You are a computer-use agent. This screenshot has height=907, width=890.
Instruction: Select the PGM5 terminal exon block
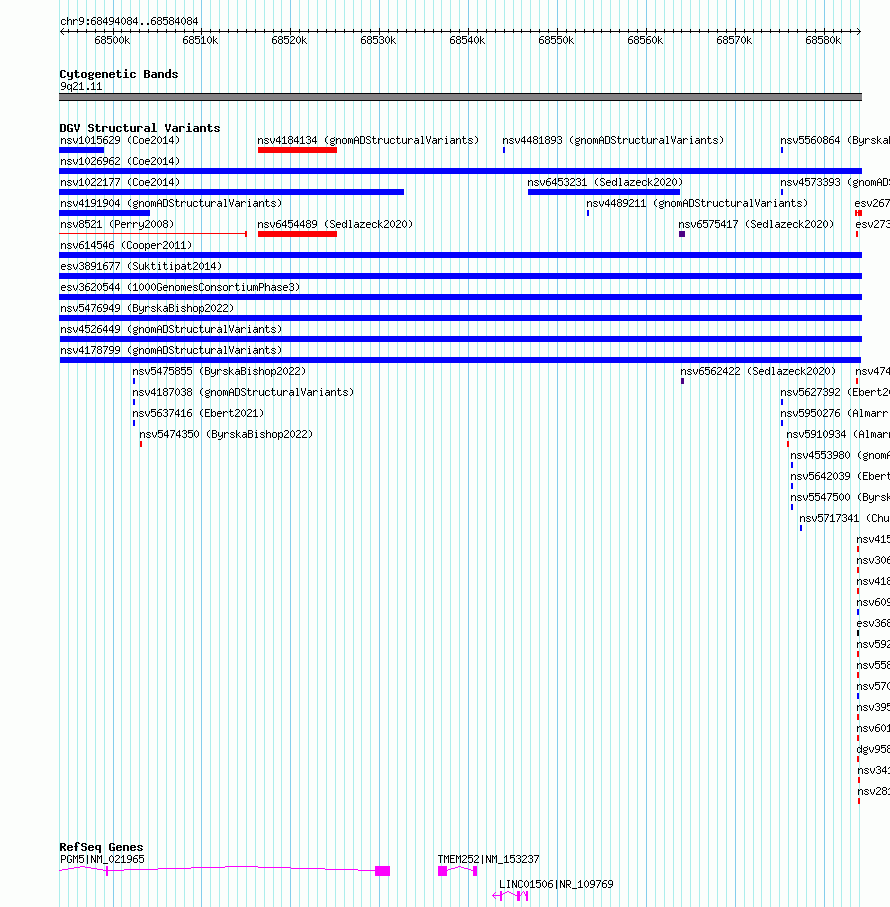pos(382,871)
